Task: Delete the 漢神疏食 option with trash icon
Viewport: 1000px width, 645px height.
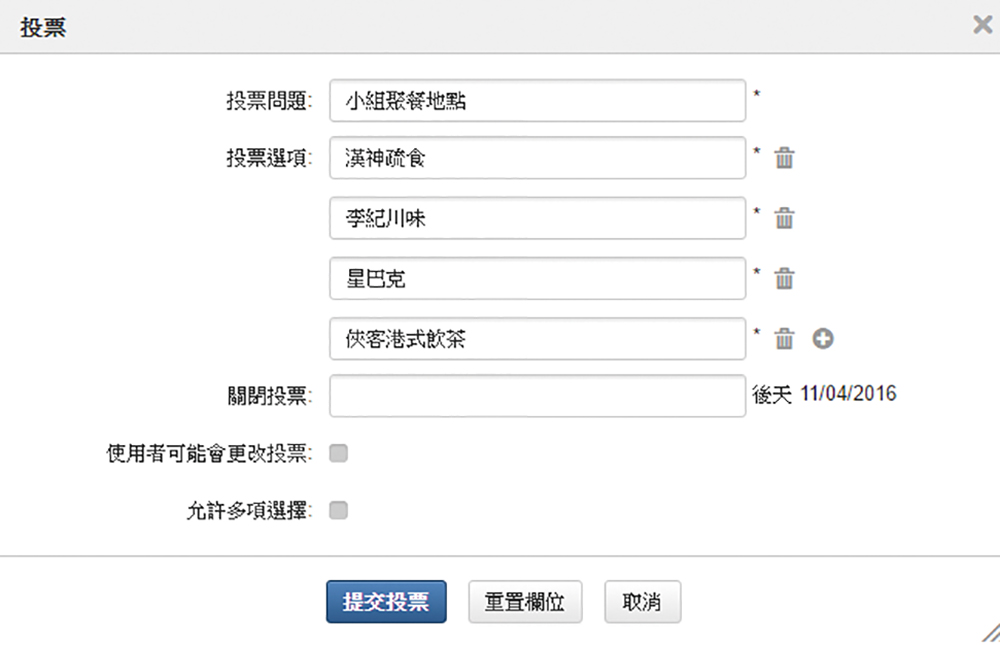Action: 784,158
